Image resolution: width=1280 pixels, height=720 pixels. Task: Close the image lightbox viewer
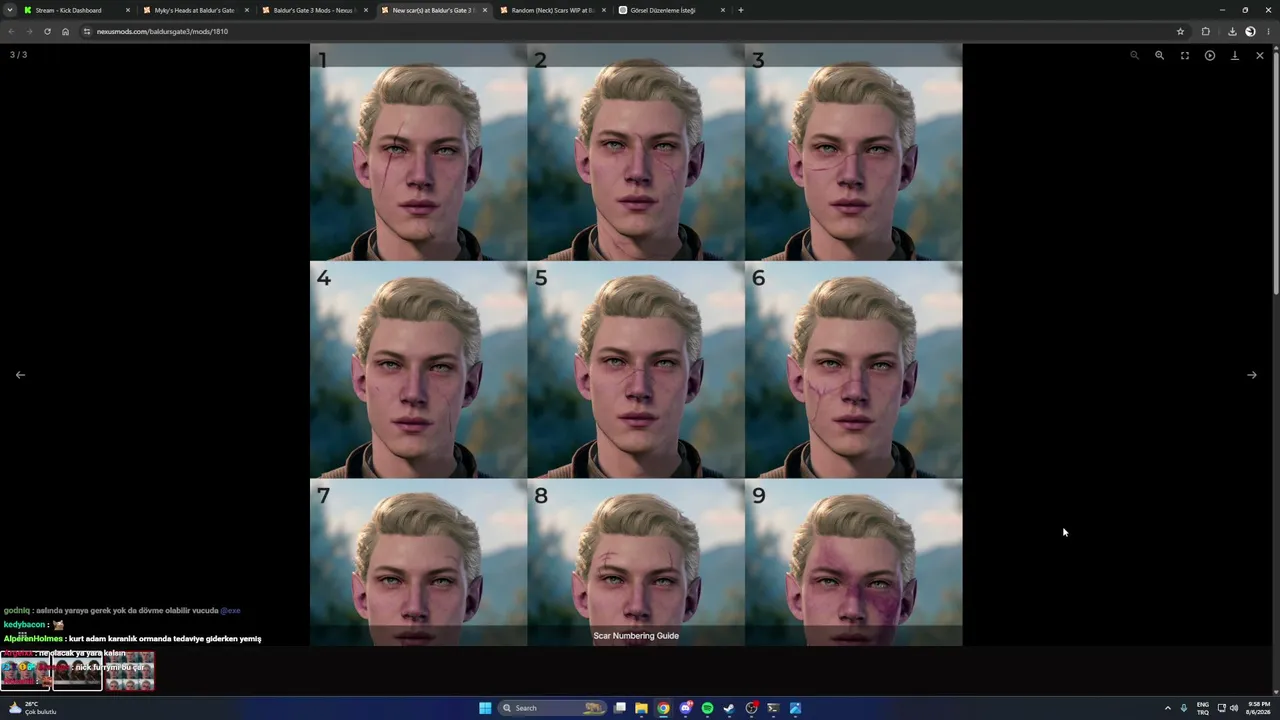pyautogui.click(x=1259, y=55)
